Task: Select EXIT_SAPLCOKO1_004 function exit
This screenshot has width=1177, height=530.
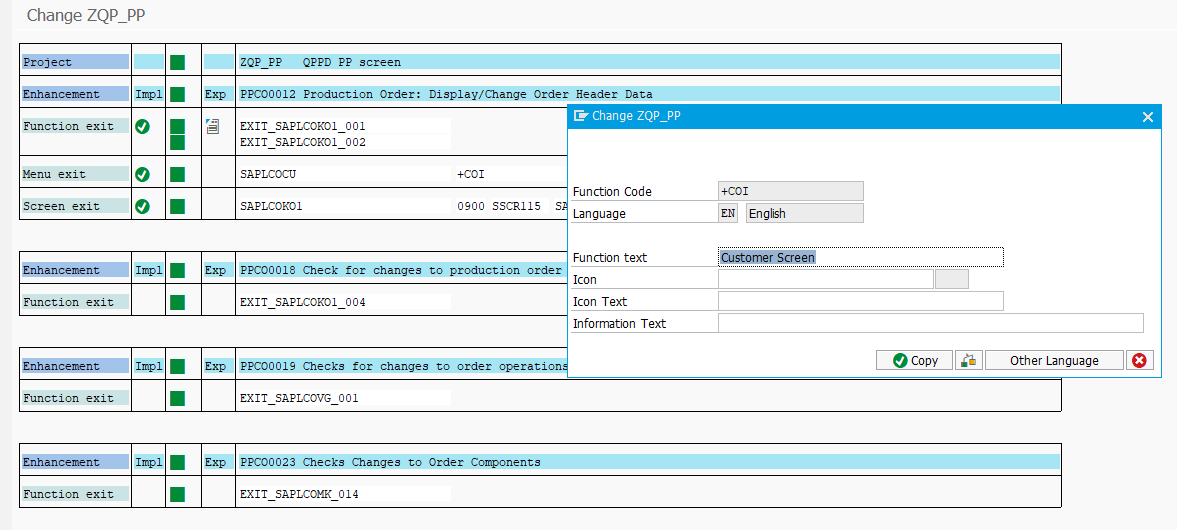Action: pyautogui.click(x=303, y=302)
